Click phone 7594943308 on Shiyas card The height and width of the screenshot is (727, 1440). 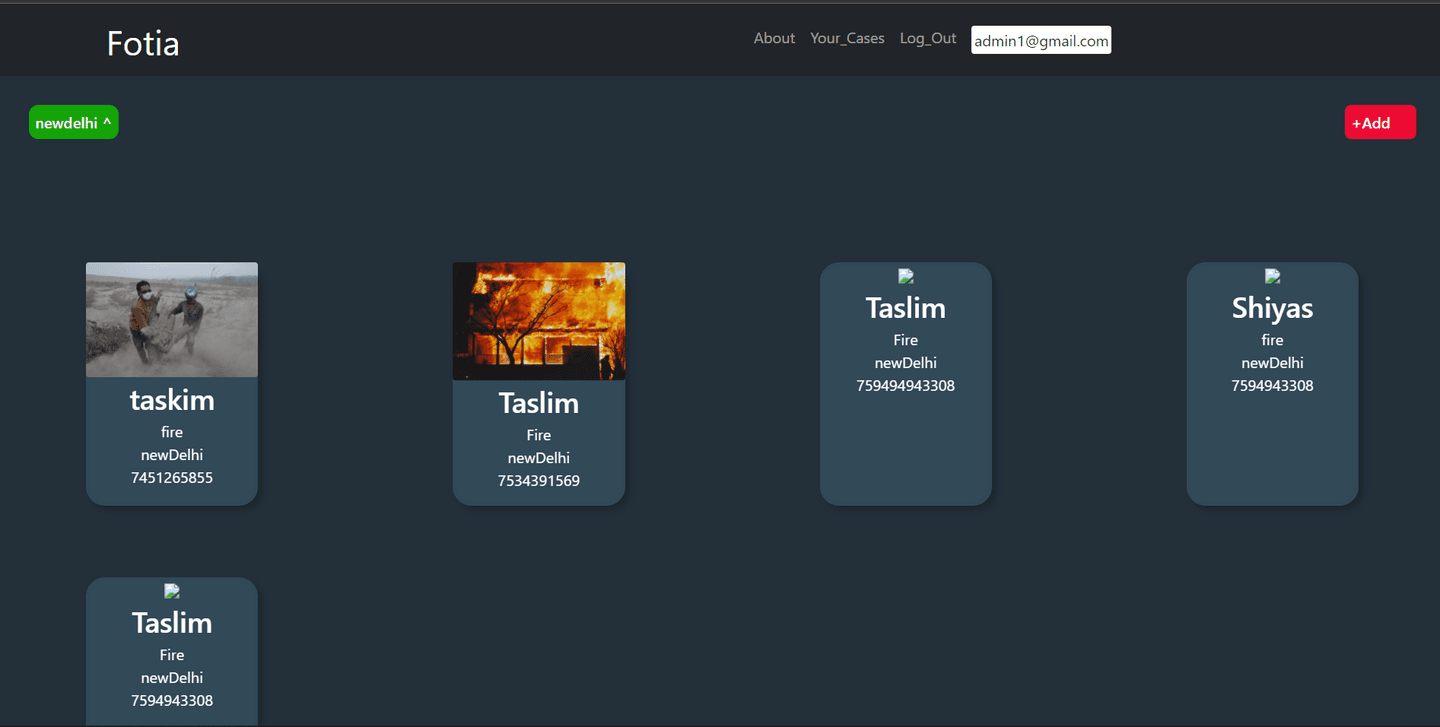(1272, 386)
